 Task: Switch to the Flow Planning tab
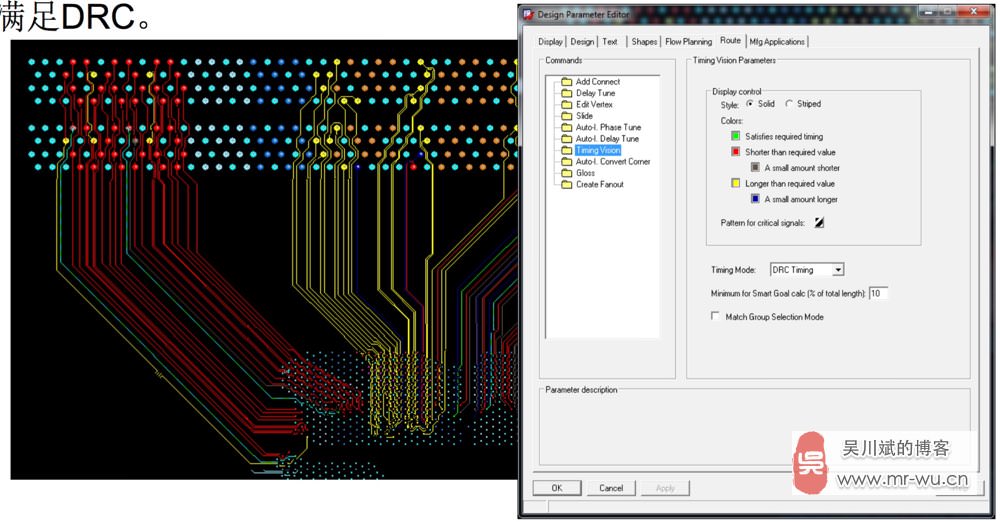(688, 42)
